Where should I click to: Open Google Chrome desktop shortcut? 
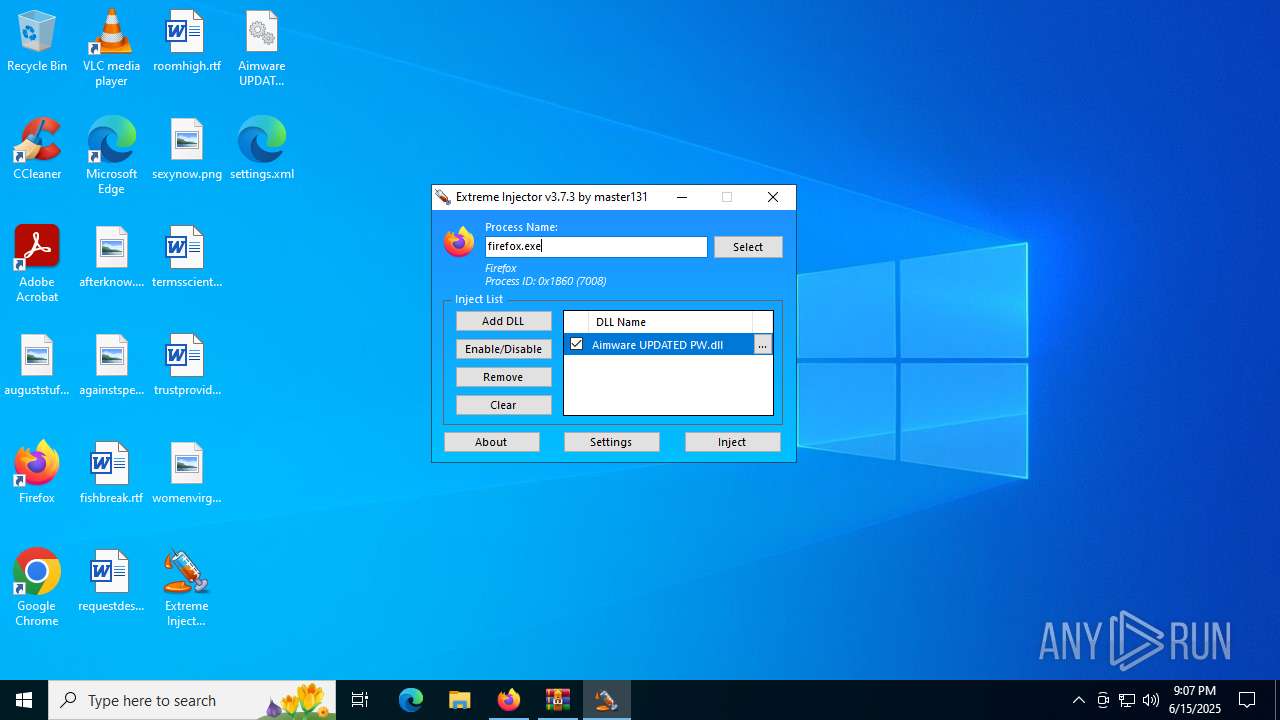coord(37,588)
